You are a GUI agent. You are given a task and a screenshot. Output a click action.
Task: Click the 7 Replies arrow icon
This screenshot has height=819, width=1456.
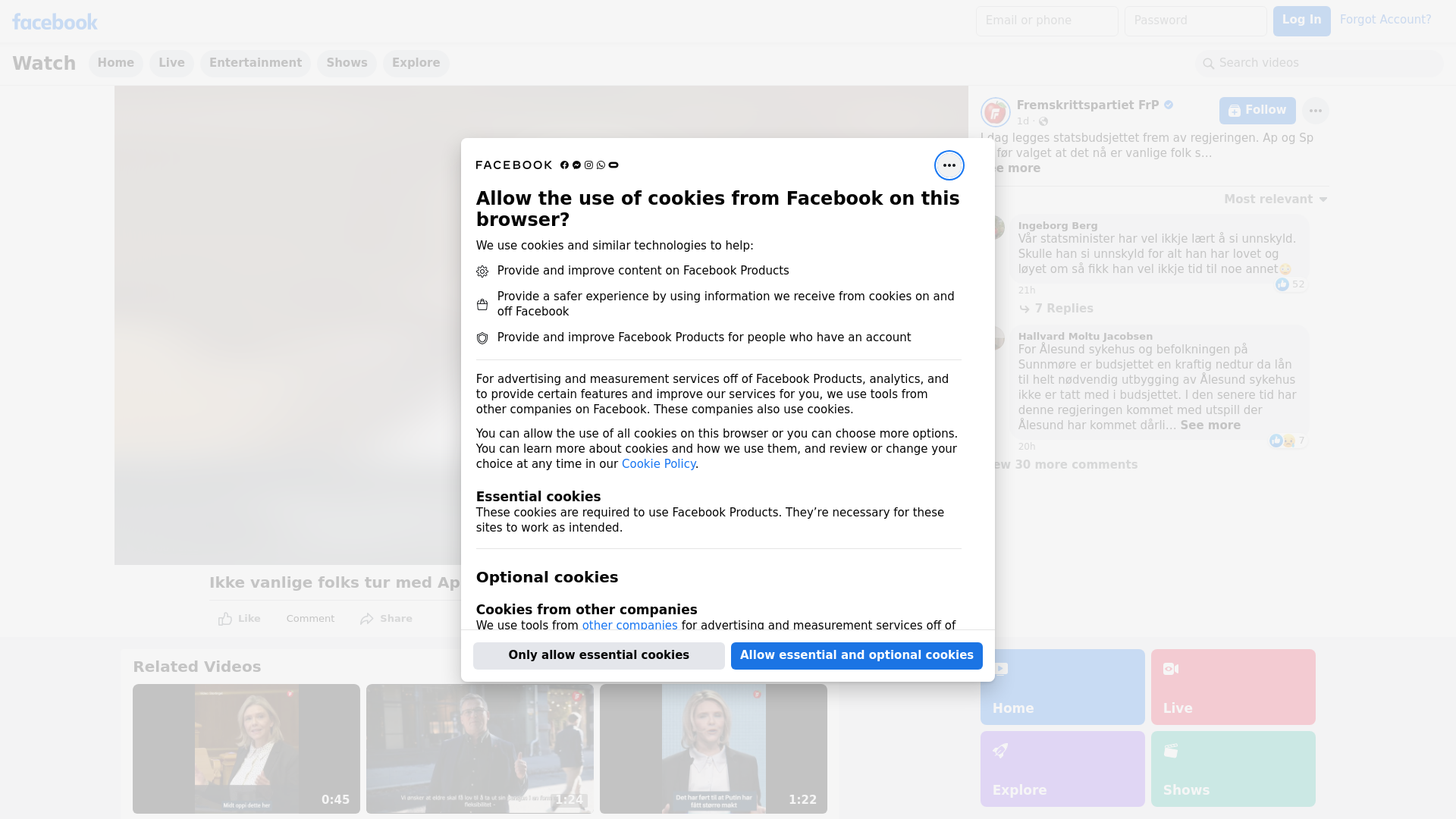pyautogui.click(x=1025, y=309)
